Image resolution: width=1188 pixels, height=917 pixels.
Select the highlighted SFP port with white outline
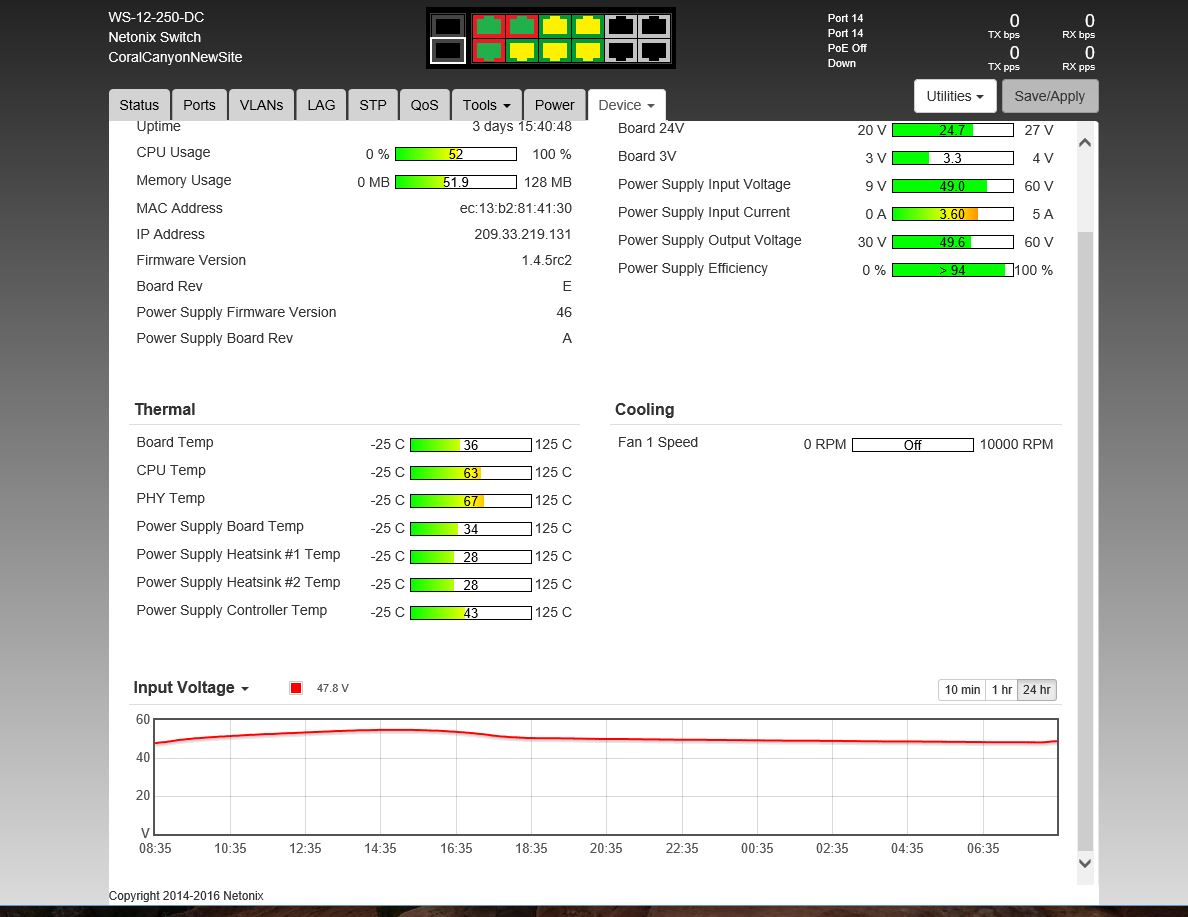[447, 51]
